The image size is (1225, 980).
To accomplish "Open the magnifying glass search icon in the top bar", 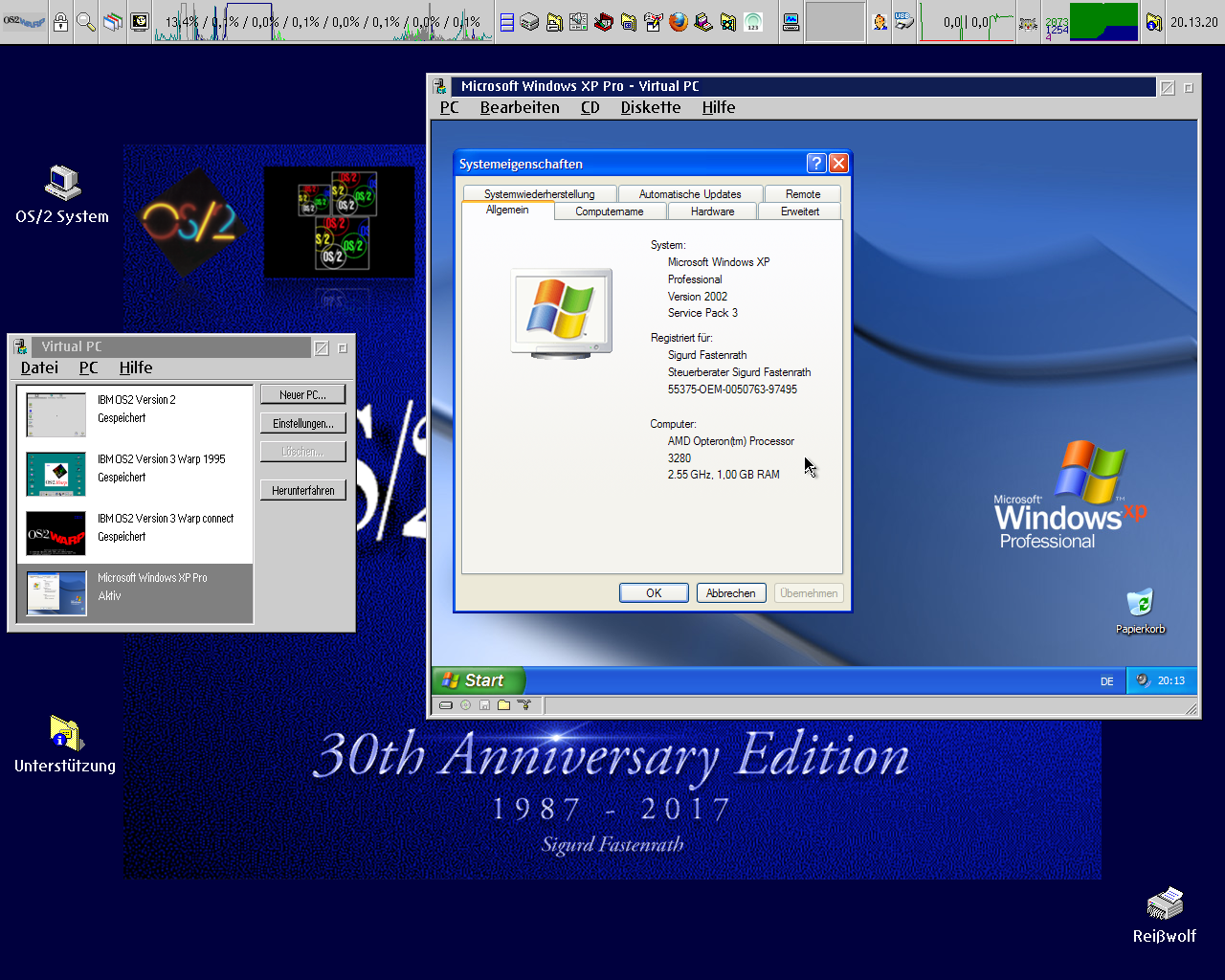I will (x=86, y=21).
